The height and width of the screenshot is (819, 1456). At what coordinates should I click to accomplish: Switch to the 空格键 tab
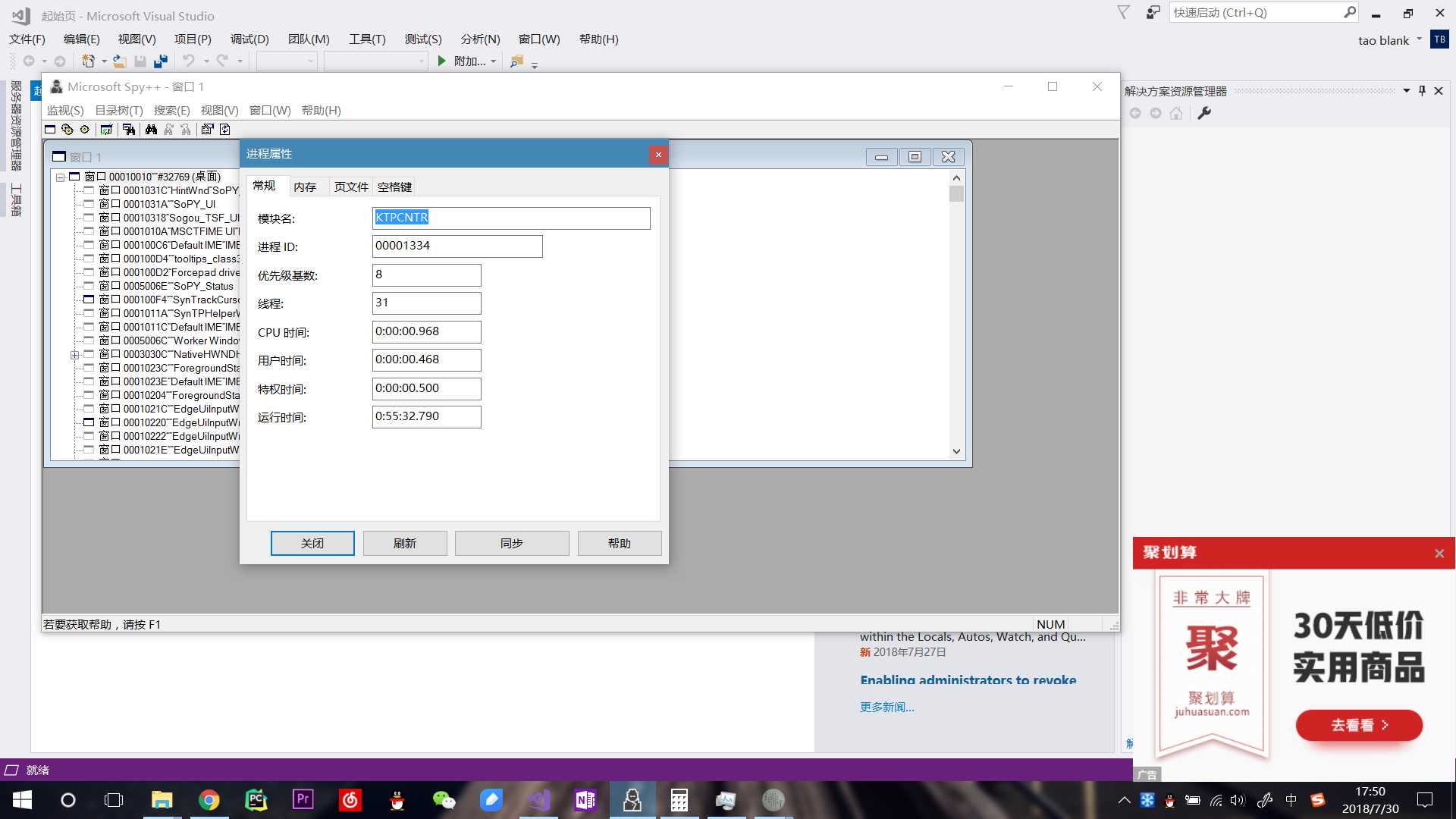click(x=394, y=187)
